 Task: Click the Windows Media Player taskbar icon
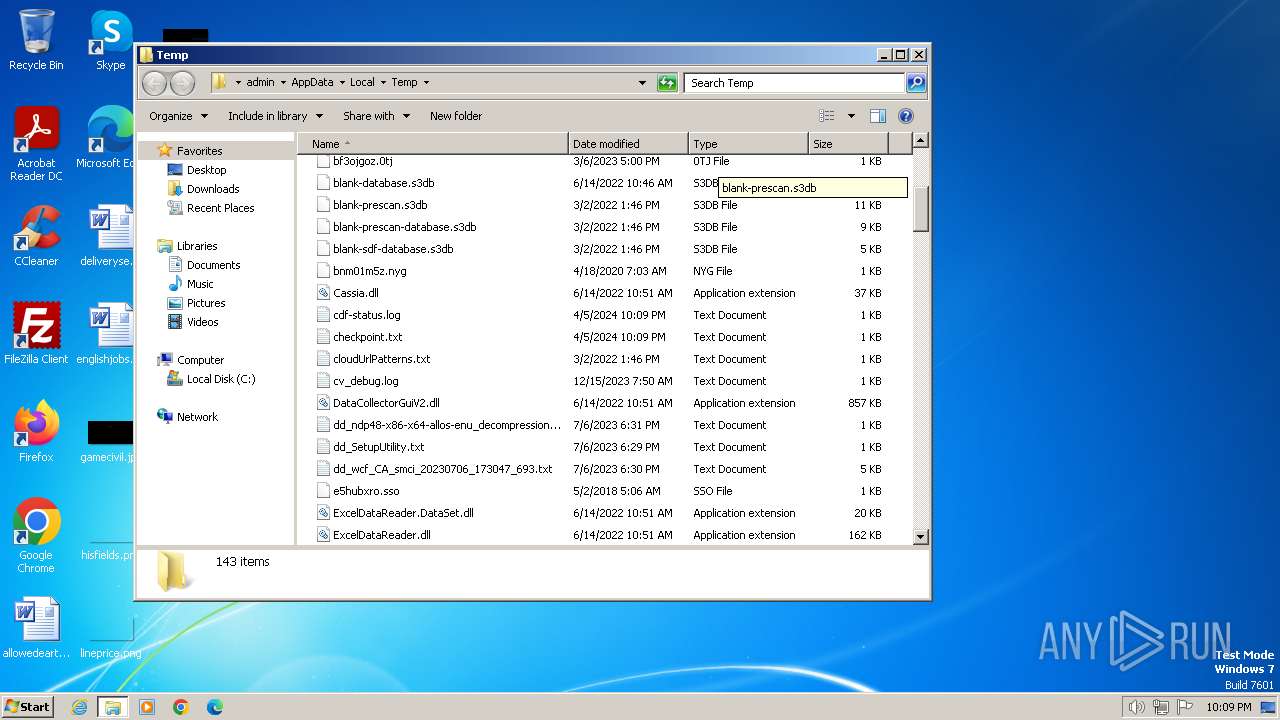pyautogui.click(x=147, y=707)
